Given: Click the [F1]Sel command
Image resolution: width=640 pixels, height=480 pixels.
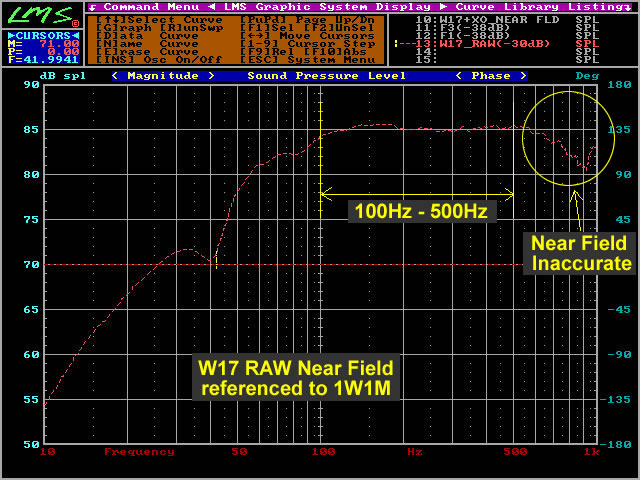Looking at the screenshot, I should [267, 28].
